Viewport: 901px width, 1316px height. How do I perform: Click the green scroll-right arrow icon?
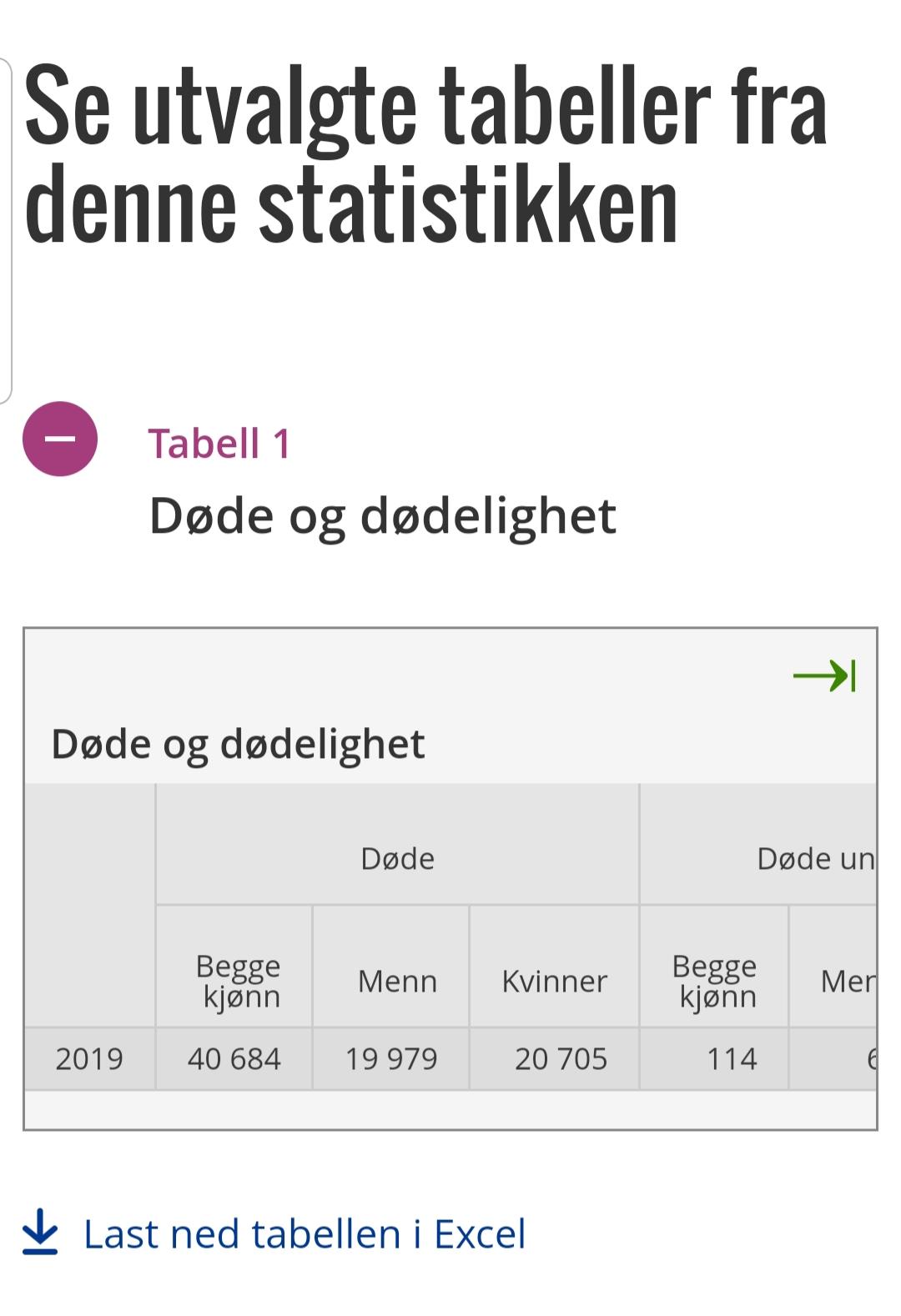824,676
